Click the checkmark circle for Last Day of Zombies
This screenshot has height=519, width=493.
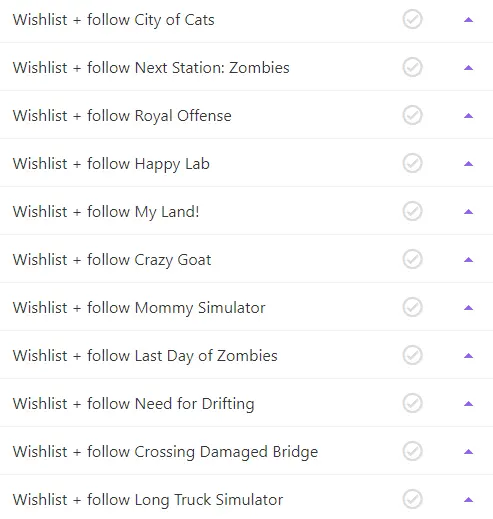412,355
